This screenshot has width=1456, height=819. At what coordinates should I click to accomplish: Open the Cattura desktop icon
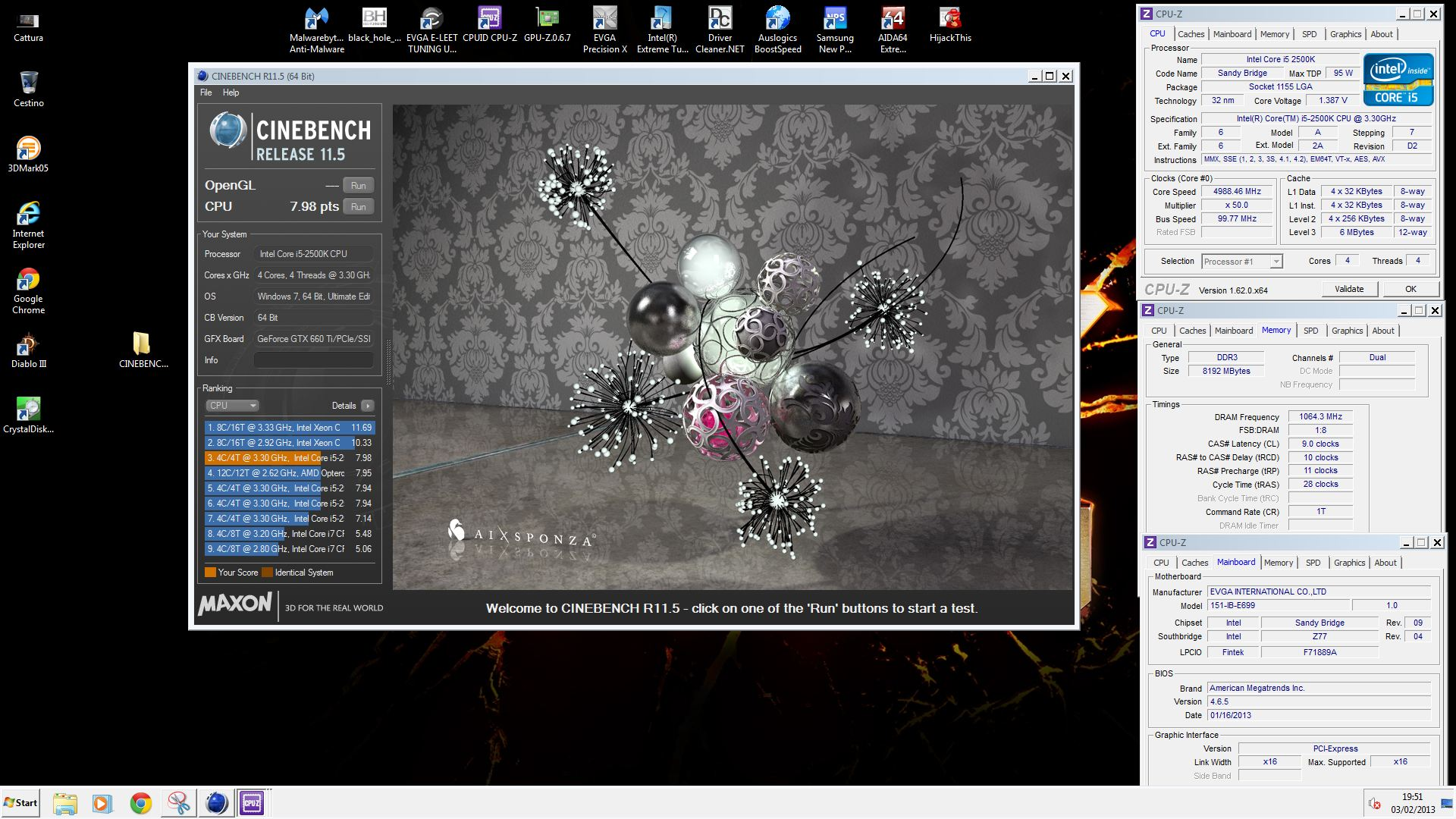coord(28,26)
